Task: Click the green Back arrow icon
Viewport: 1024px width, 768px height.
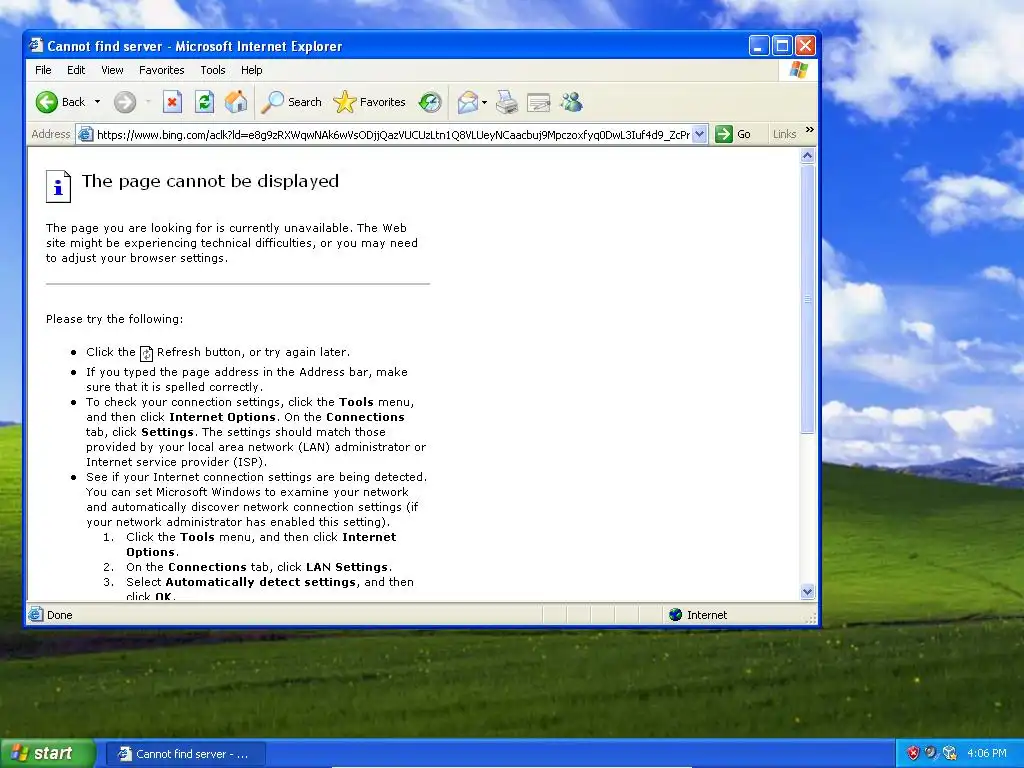Action: [46, 102]
